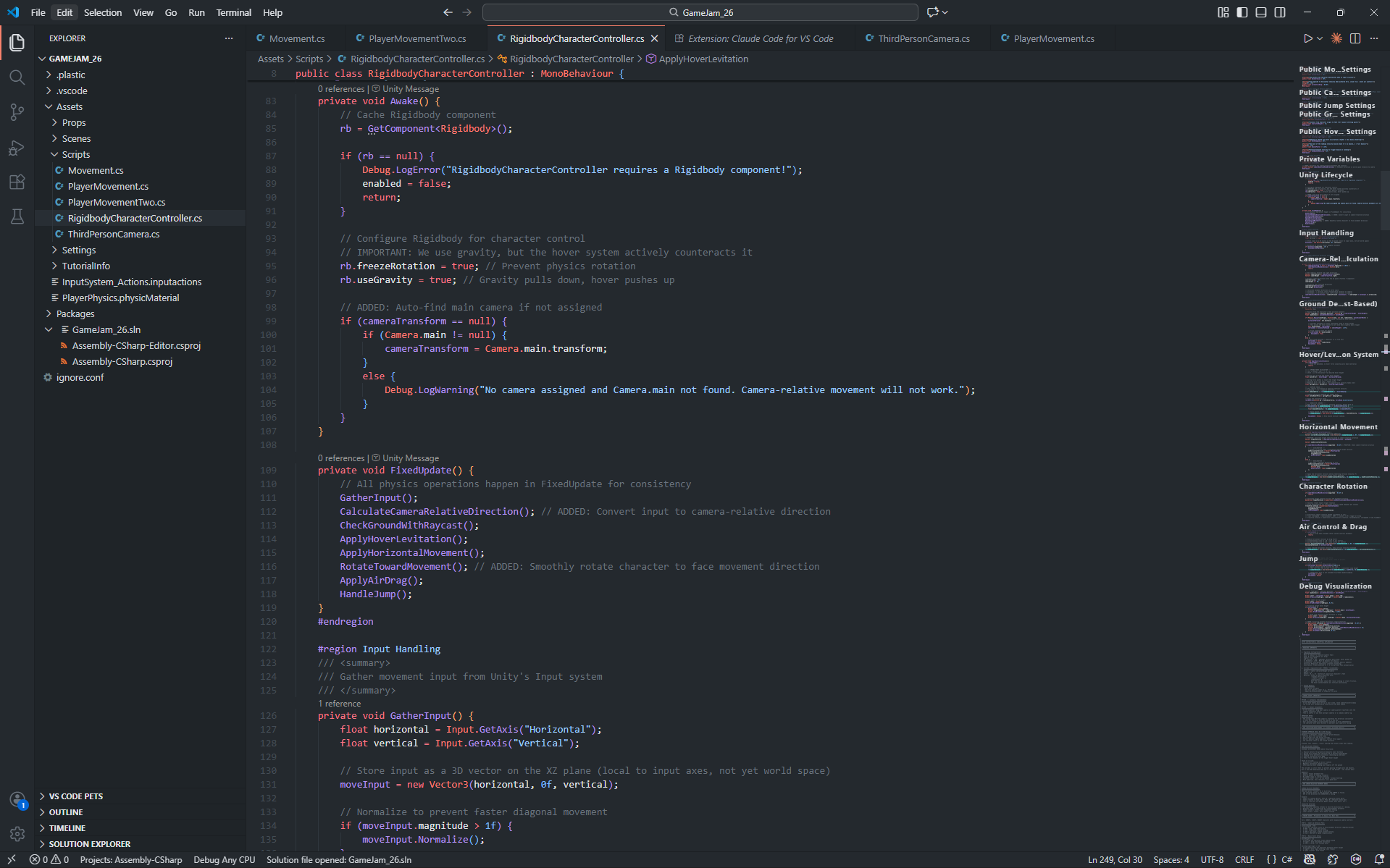Split the editor to the right

1355,38
